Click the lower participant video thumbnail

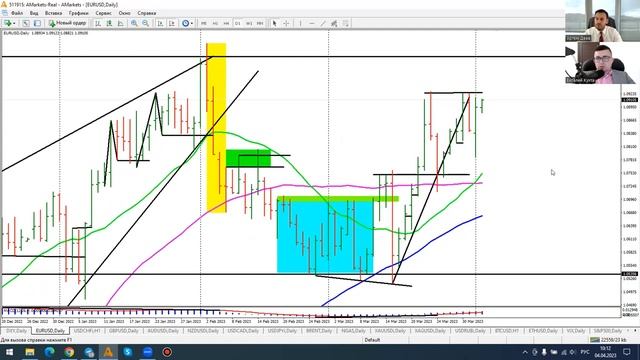602,63
